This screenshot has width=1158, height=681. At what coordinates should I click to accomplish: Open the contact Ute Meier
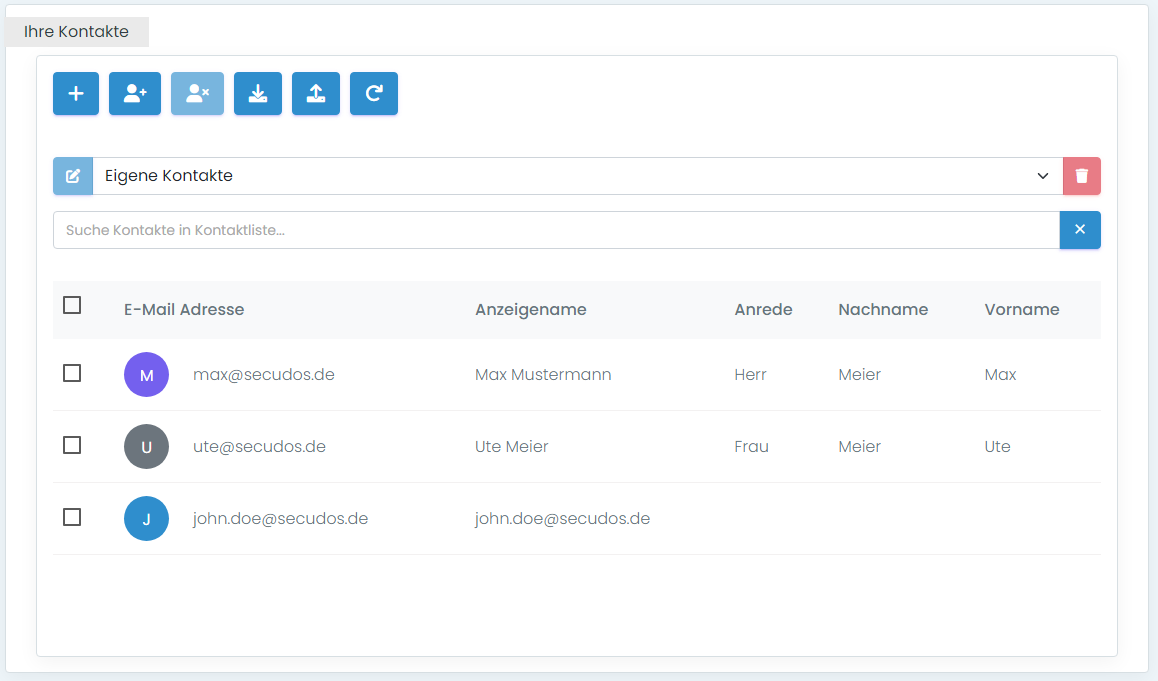click(511, 446)
